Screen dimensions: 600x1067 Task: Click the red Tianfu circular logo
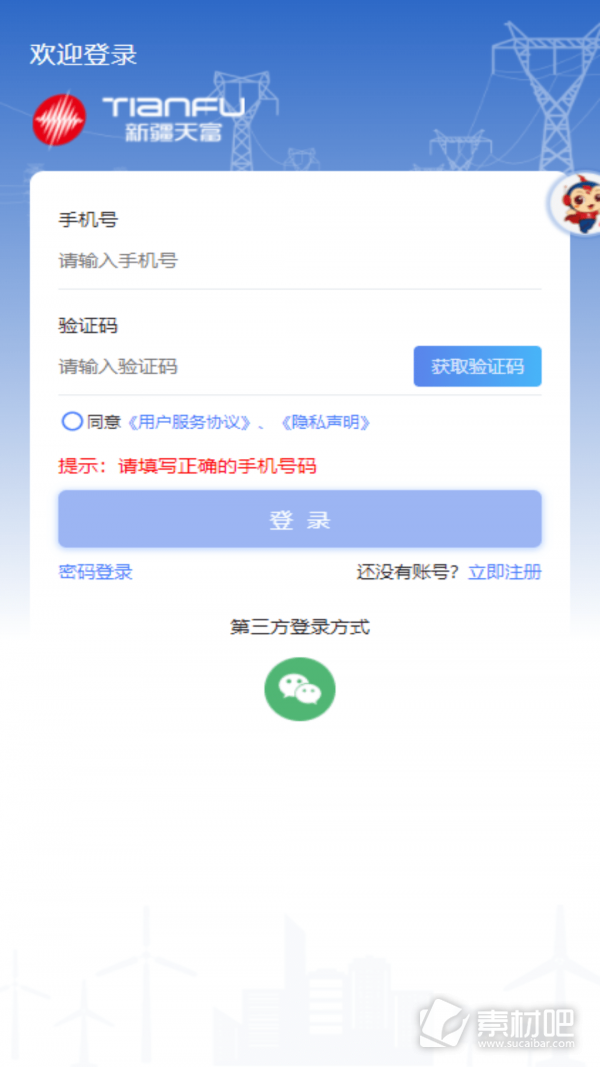coord(59,120)
